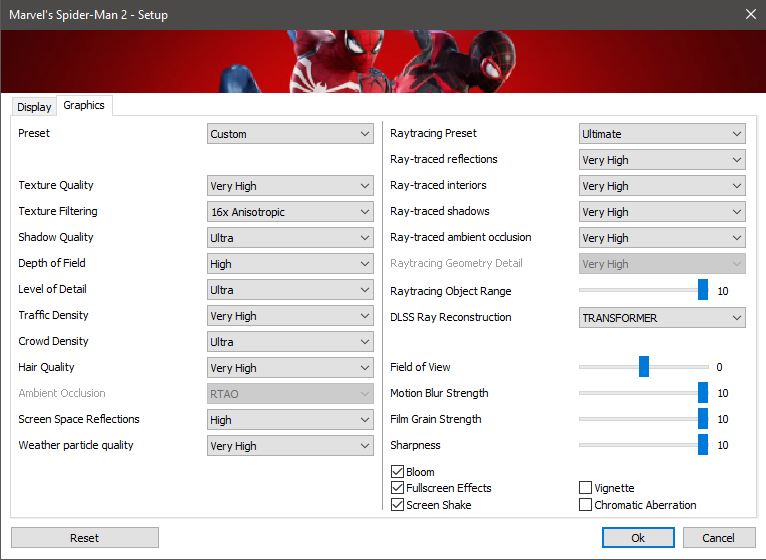The height and width of the screenshot is (560, 766).
Task: Expand the Ray-traced reflections dropdown
Action: pyautogui.click(x=662, y=160)
